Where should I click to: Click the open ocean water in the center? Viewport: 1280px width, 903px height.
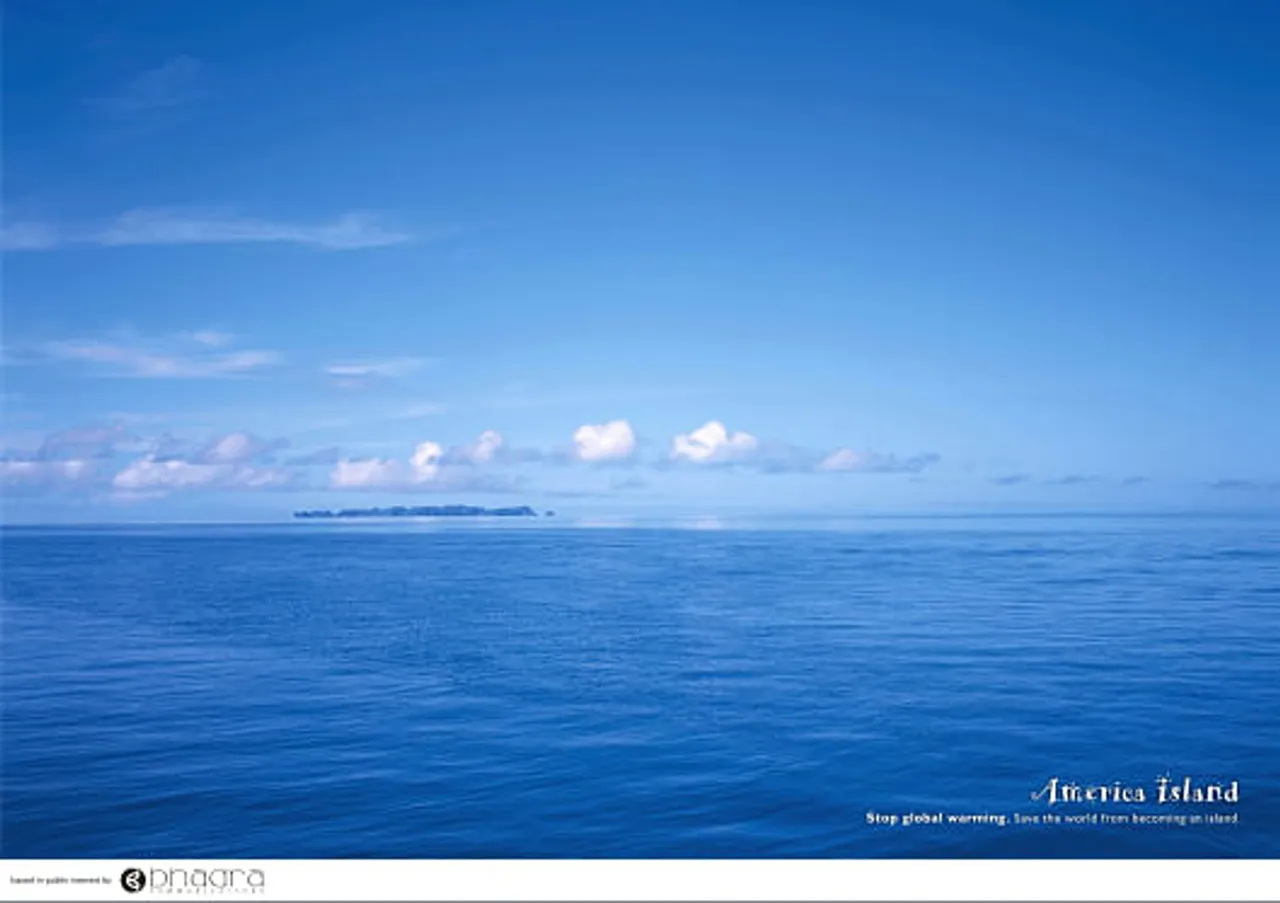tap(640, 680)
